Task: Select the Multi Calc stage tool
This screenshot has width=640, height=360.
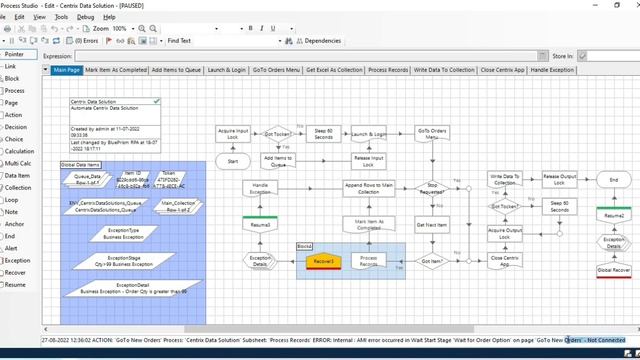Action: coord(18,163)
